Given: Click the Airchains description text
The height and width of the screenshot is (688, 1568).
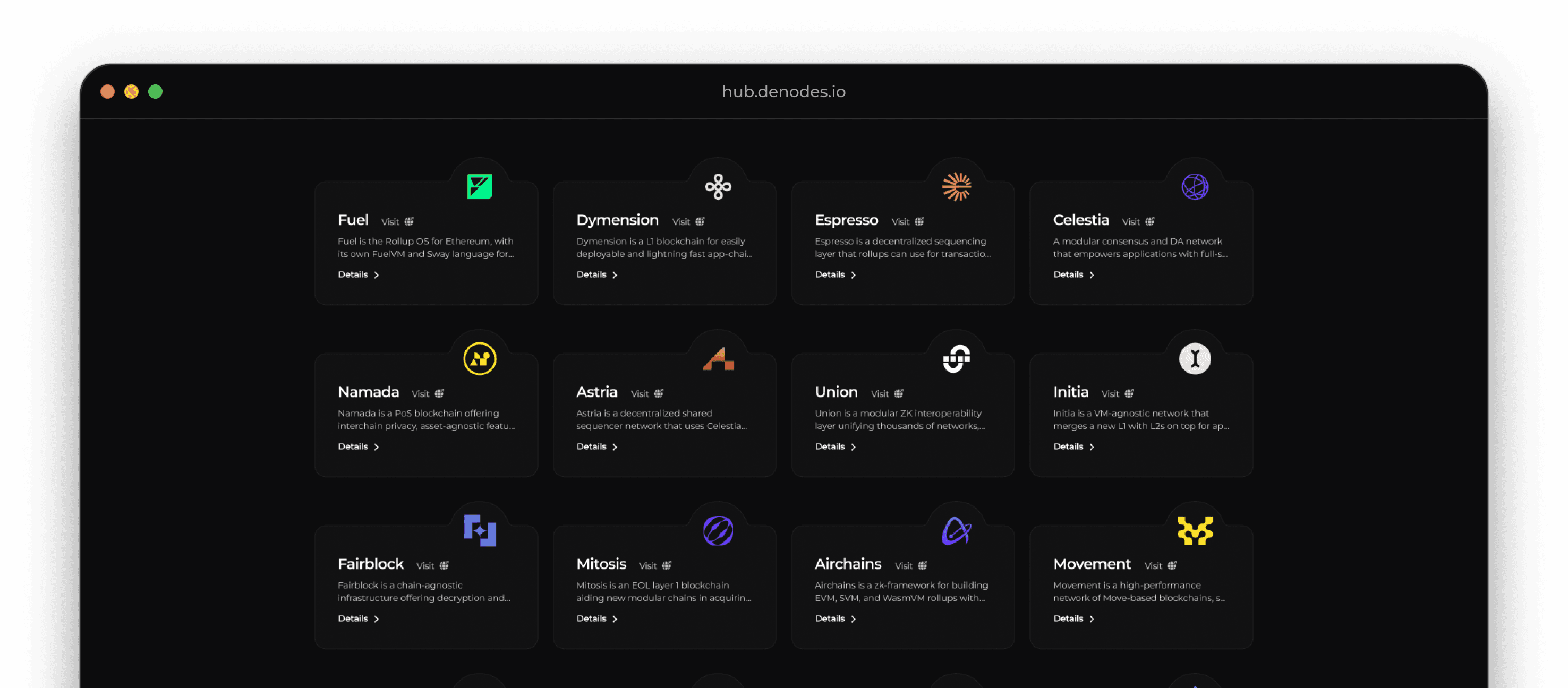Looking at the screenshot, I should [x=901, y=592].
